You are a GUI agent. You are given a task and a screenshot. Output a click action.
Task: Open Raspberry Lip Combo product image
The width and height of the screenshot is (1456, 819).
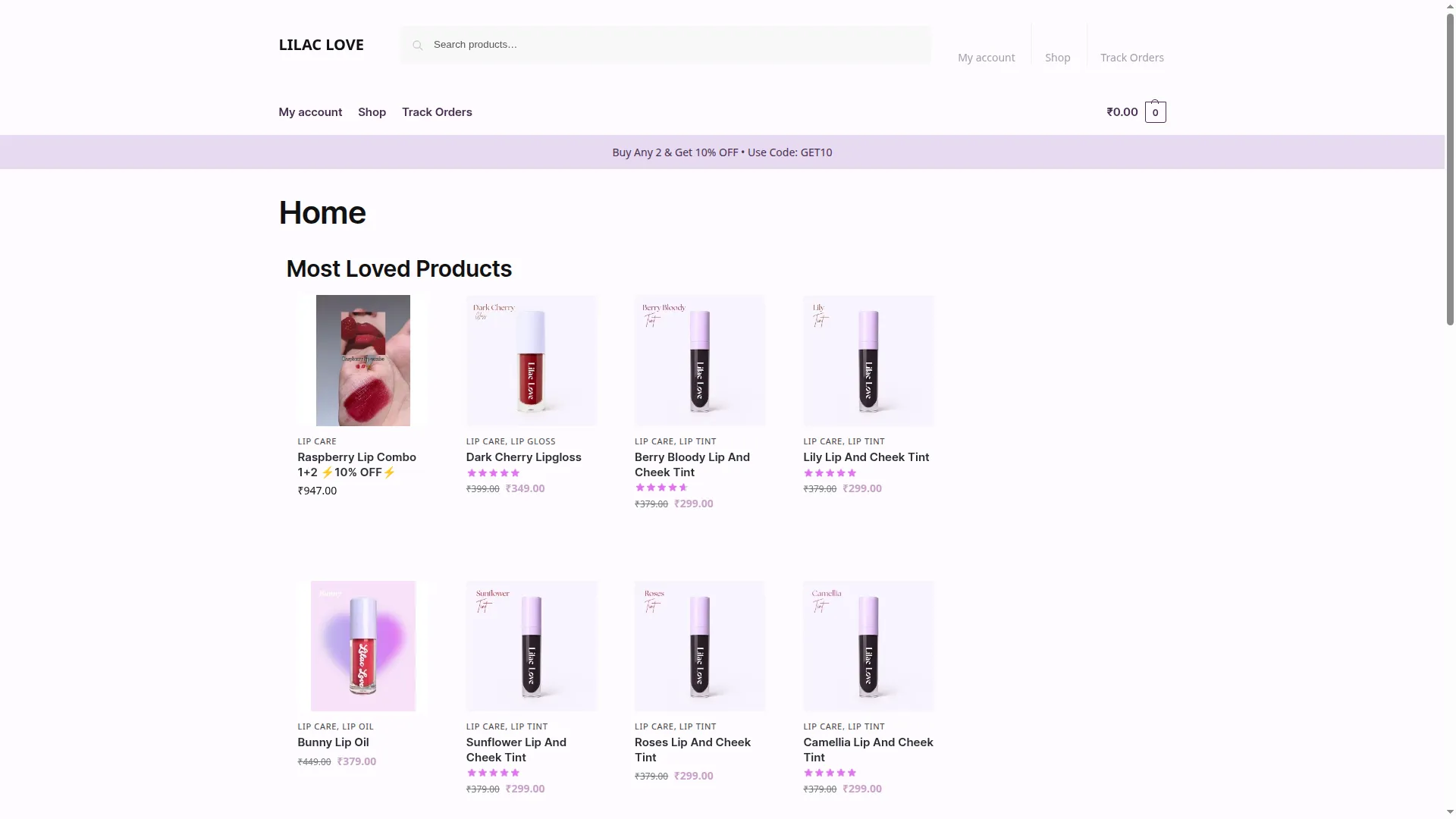[363, 360]
